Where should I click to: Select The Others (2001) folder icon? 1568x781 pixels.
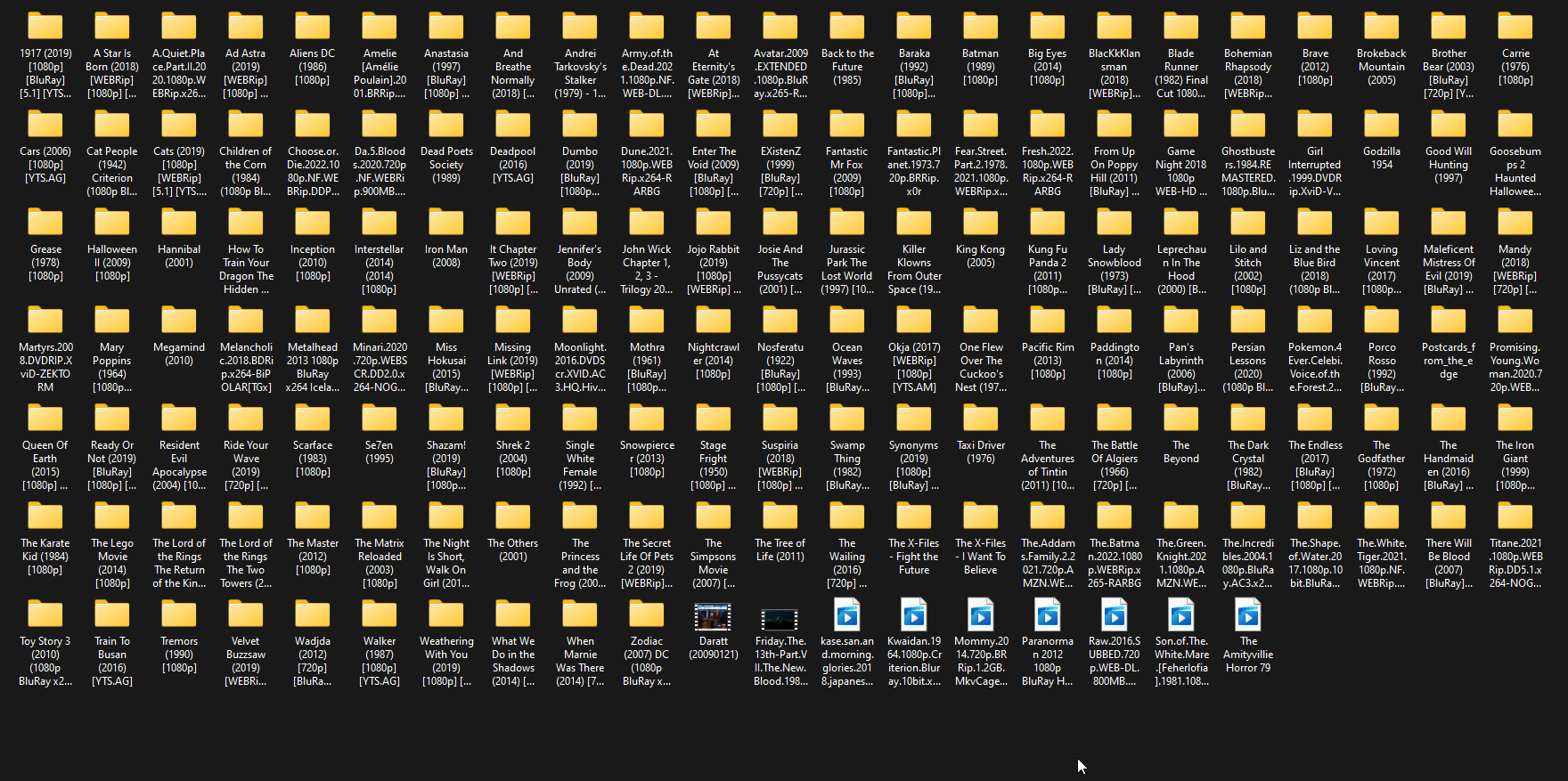pos(513,517)
